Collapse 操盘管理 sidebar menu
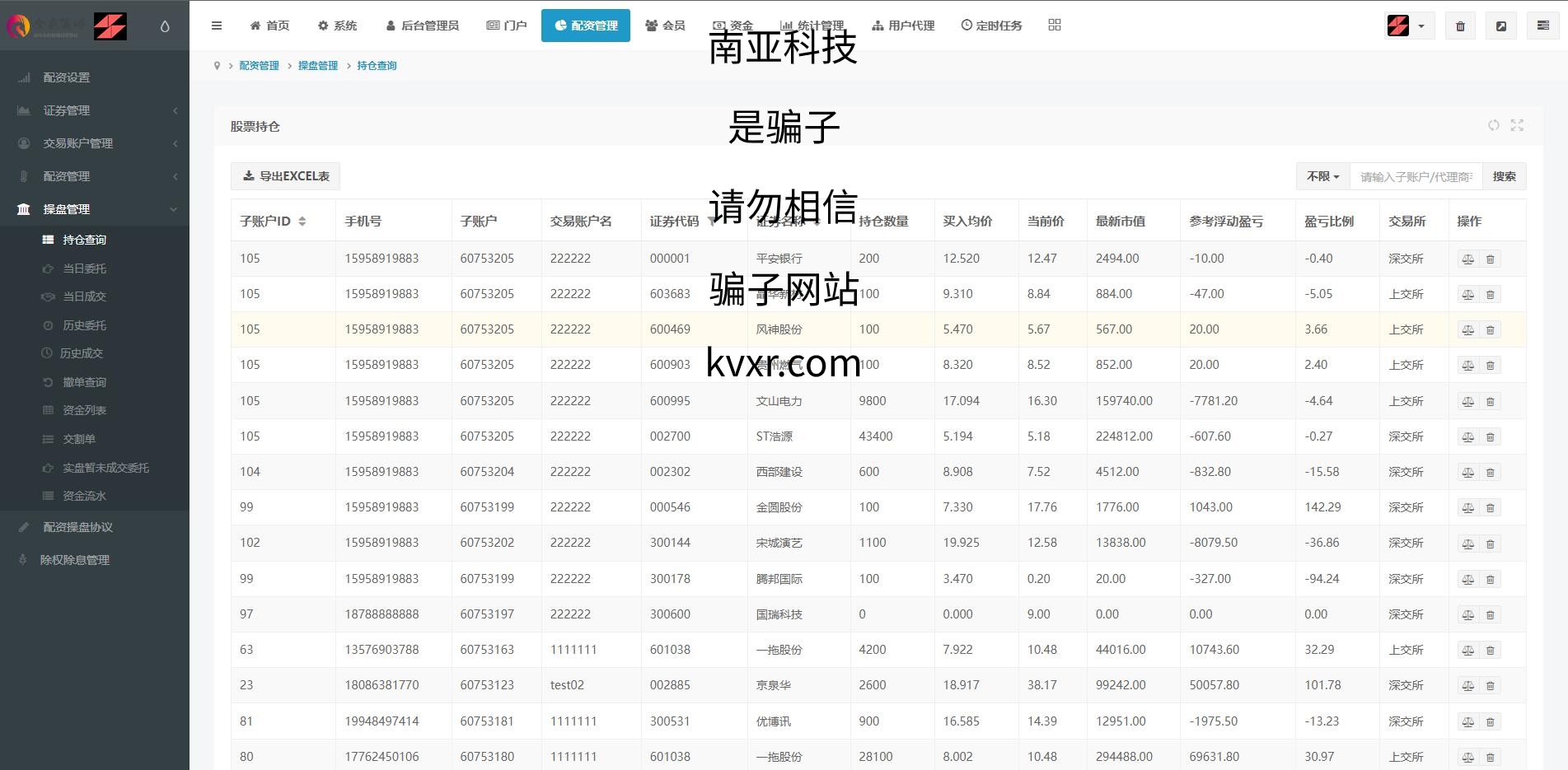The image size is (1568, 770). click(95, 209)
